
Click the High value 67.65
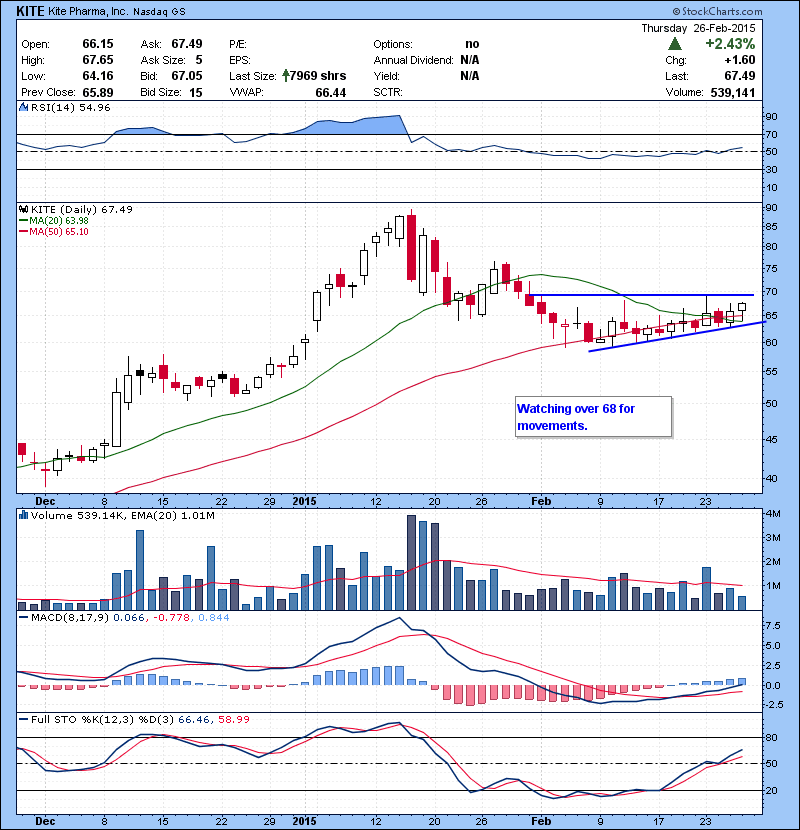pyautogui.click(x=98, y=60)
